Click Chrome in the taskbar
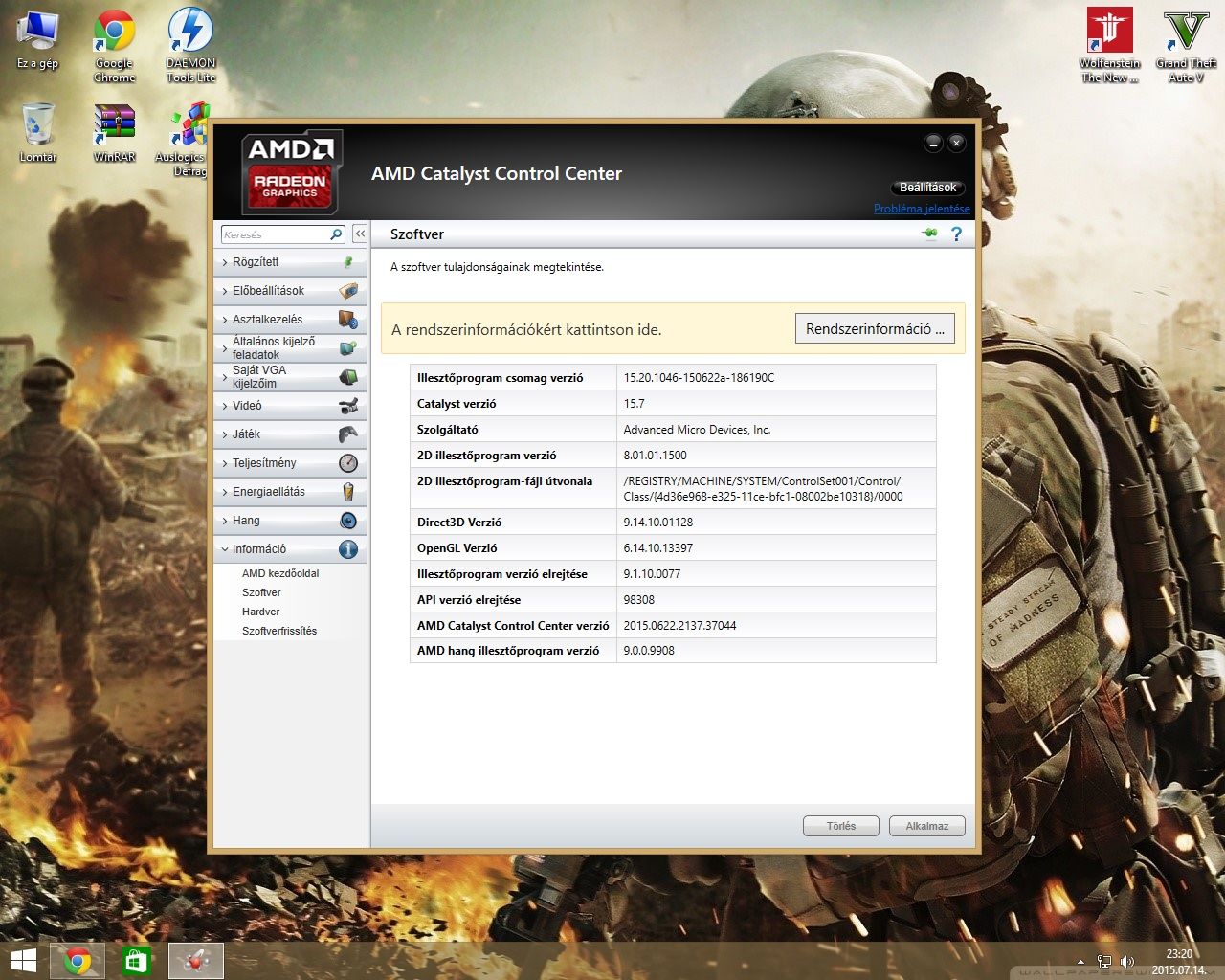The width and height of the screenshot is (1225, 980). click(x=78, y=961)
